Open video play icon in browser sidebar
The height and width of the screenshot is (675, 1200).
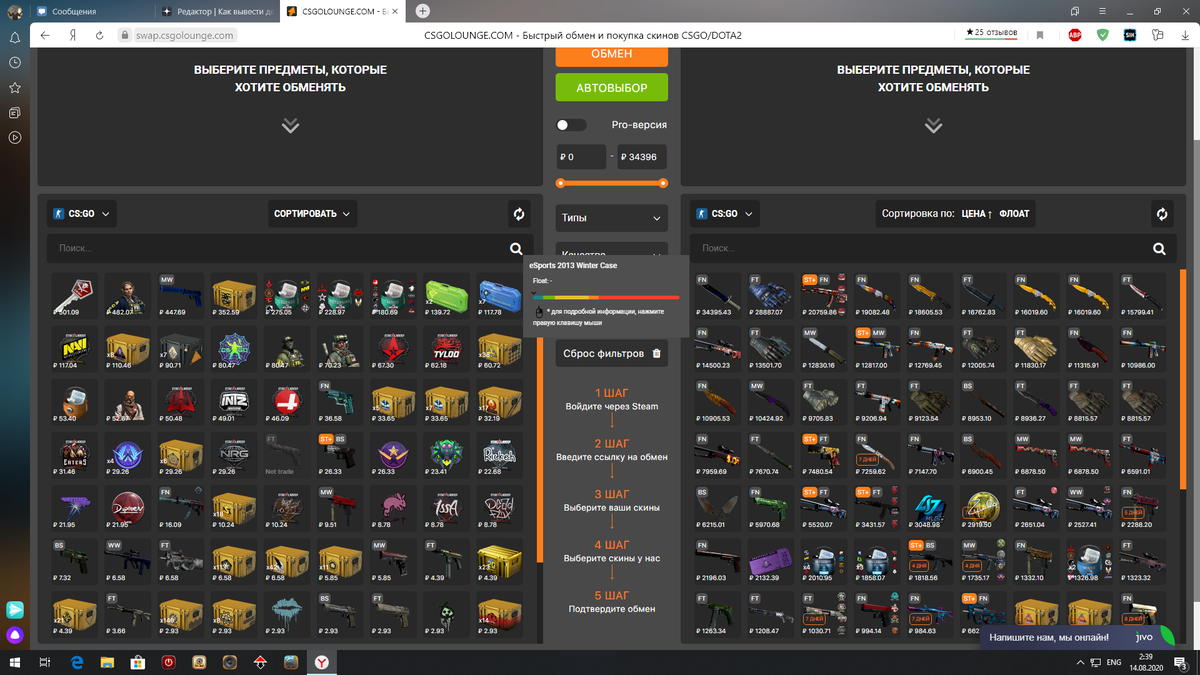15,138
